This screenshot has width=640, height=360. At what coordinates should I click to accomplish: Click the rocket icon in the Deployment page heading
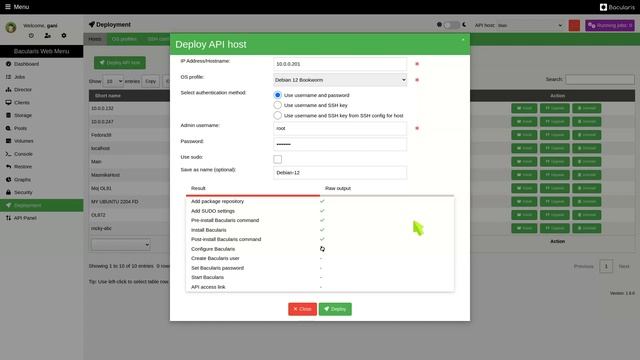pos(91,24)
